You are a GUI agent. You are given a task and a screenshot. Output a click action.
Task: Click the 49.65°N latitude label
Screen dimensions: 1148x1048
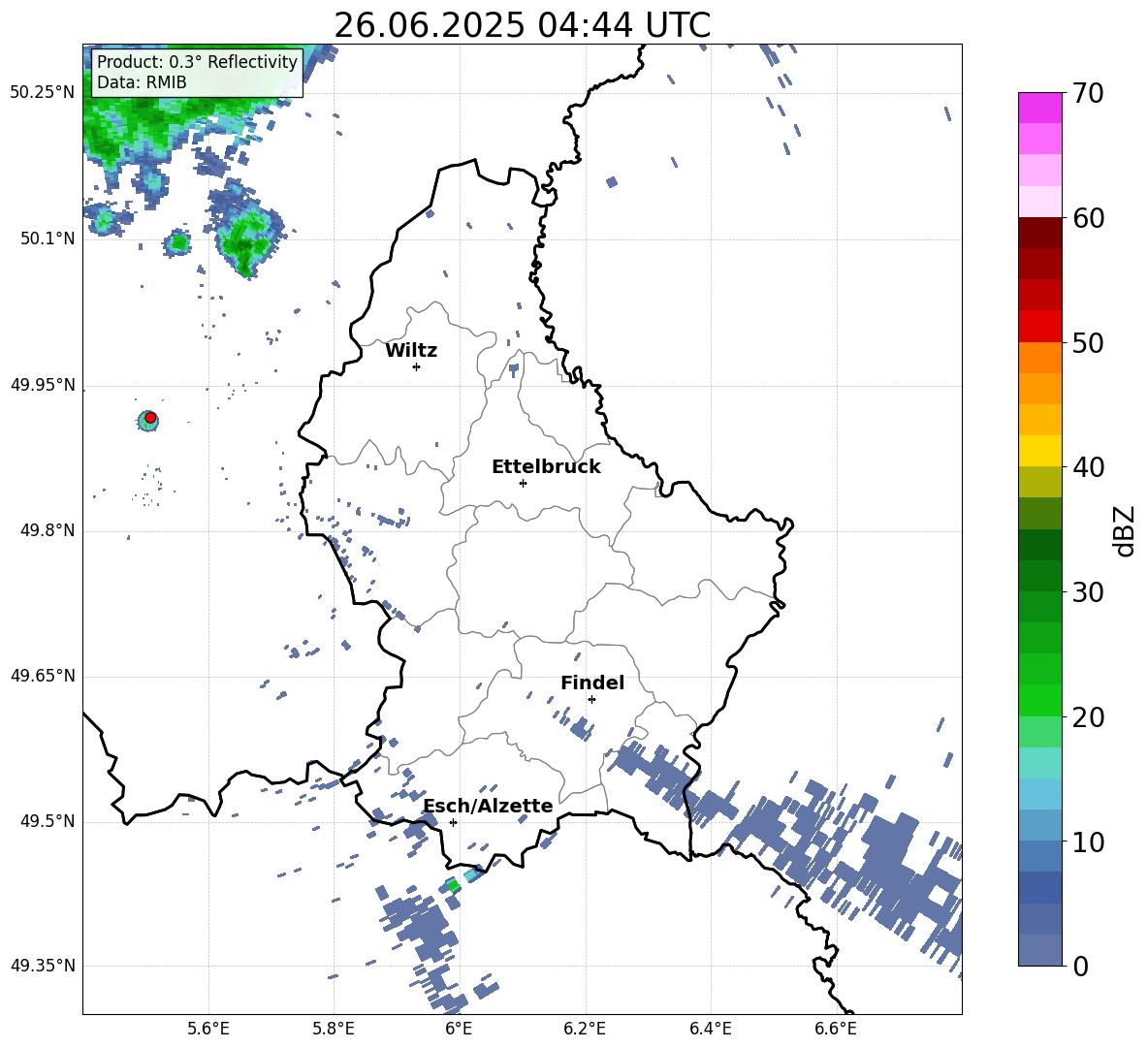[43, 676]
